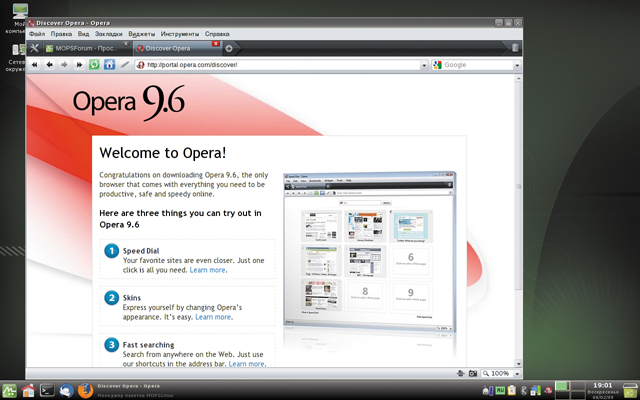Viewport: 640px width, 400px height.
Task: Open the Правка menu
Action: tap(61, 34)
